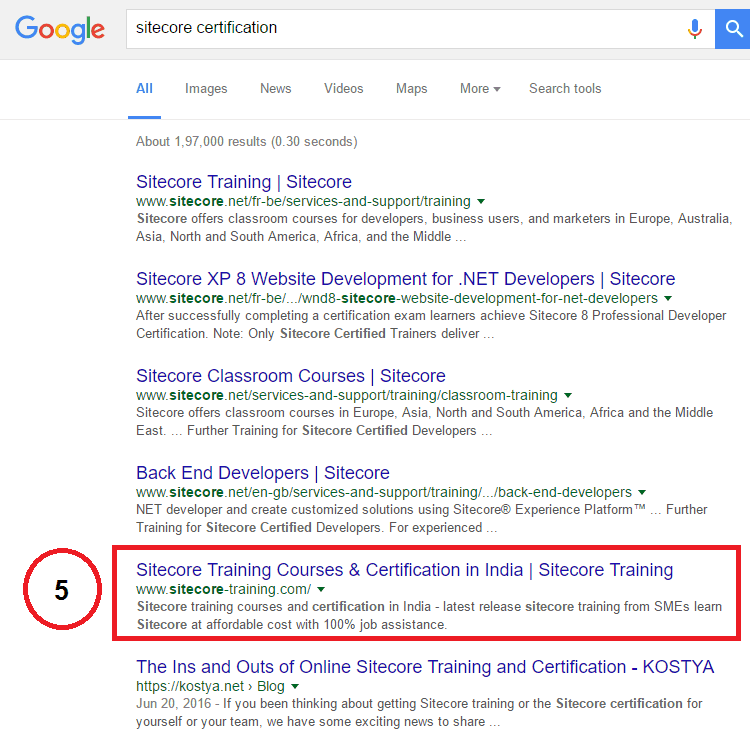Expand arrow beside website-development-for-net-developers URL
The height and width of the screenshot is (737, 750).
[x=668, y=298]
